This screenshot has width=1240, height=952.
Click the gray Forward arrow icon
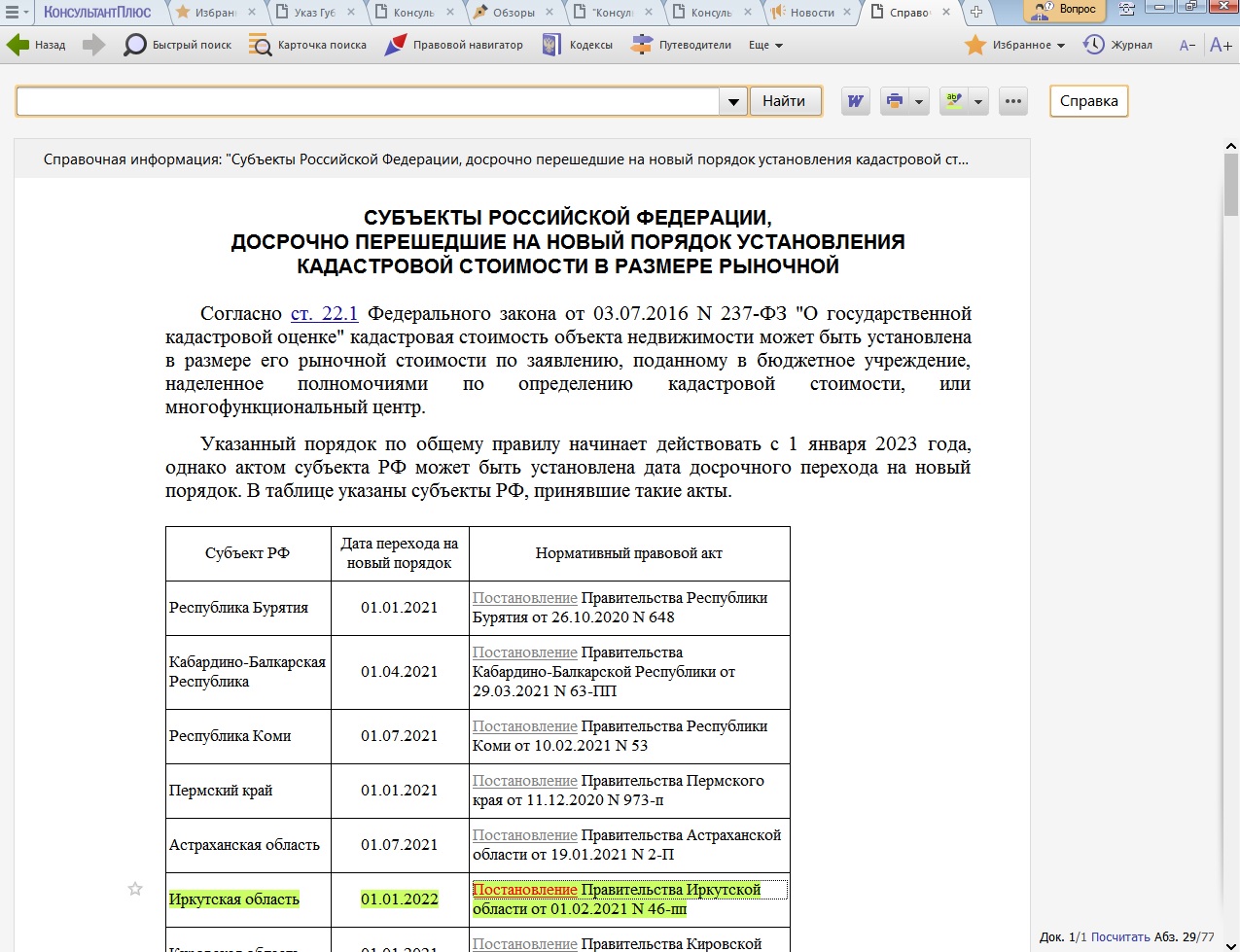point(93,45)
